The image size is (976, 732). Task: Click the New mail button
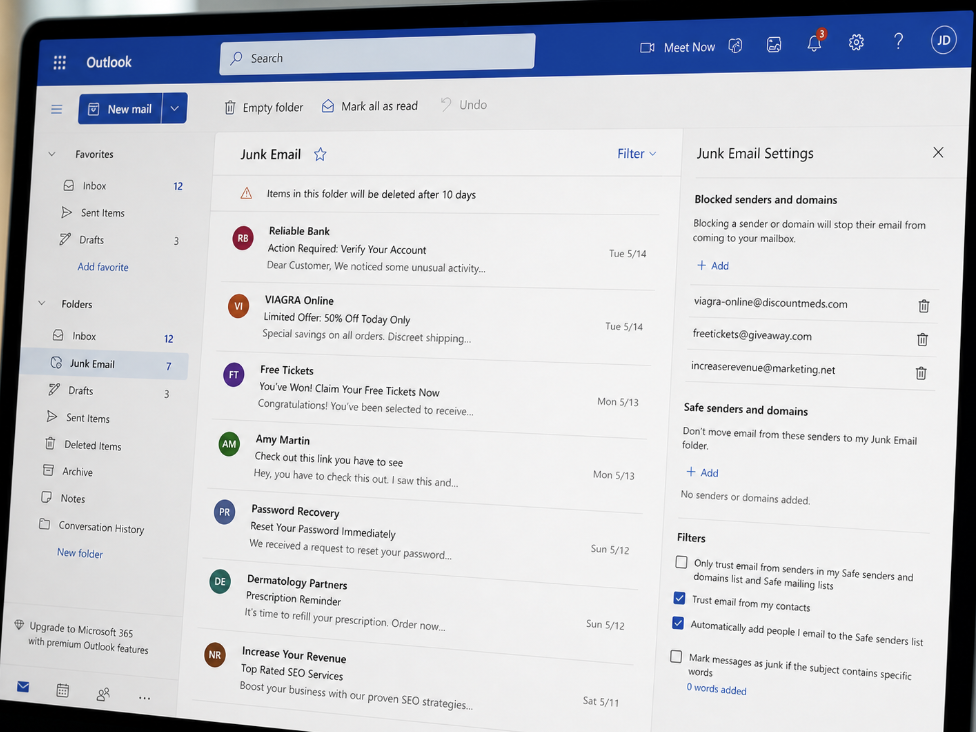121,109
